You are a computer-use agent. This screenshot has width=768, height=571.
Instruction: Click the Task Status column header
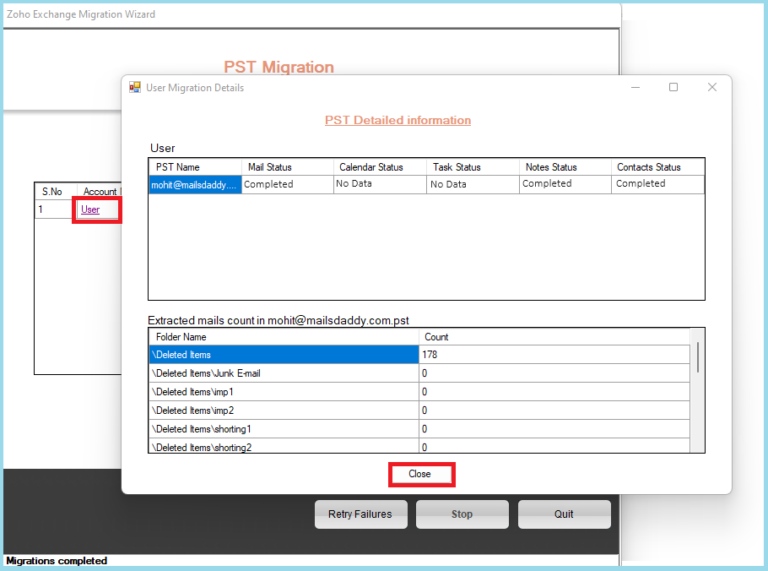click(x=473, y=167)
